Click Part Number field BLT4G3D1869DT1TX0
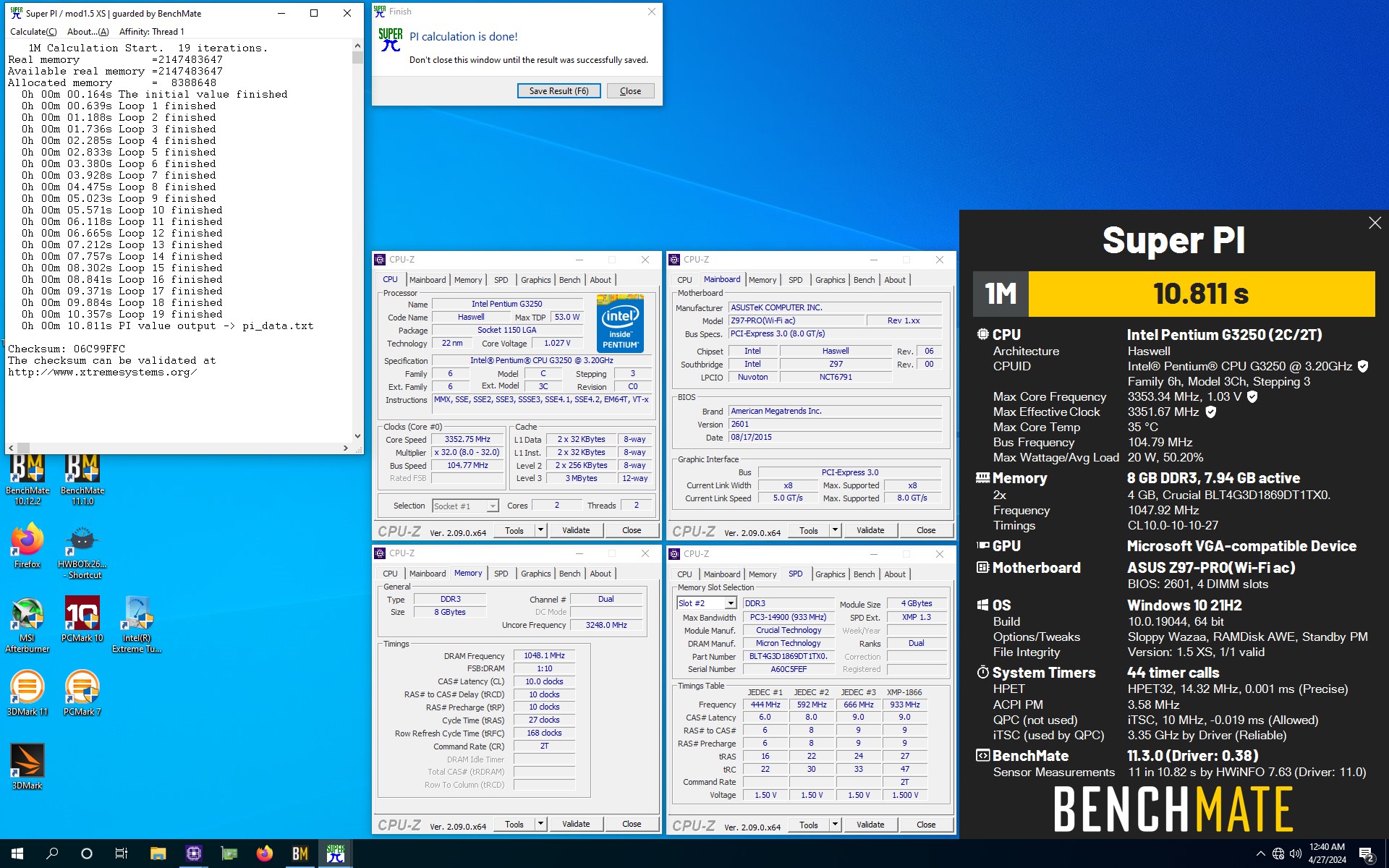Image resolution: width=1389 pixels, height=868 pixels. pyautogui.click(x=788, y=657)
